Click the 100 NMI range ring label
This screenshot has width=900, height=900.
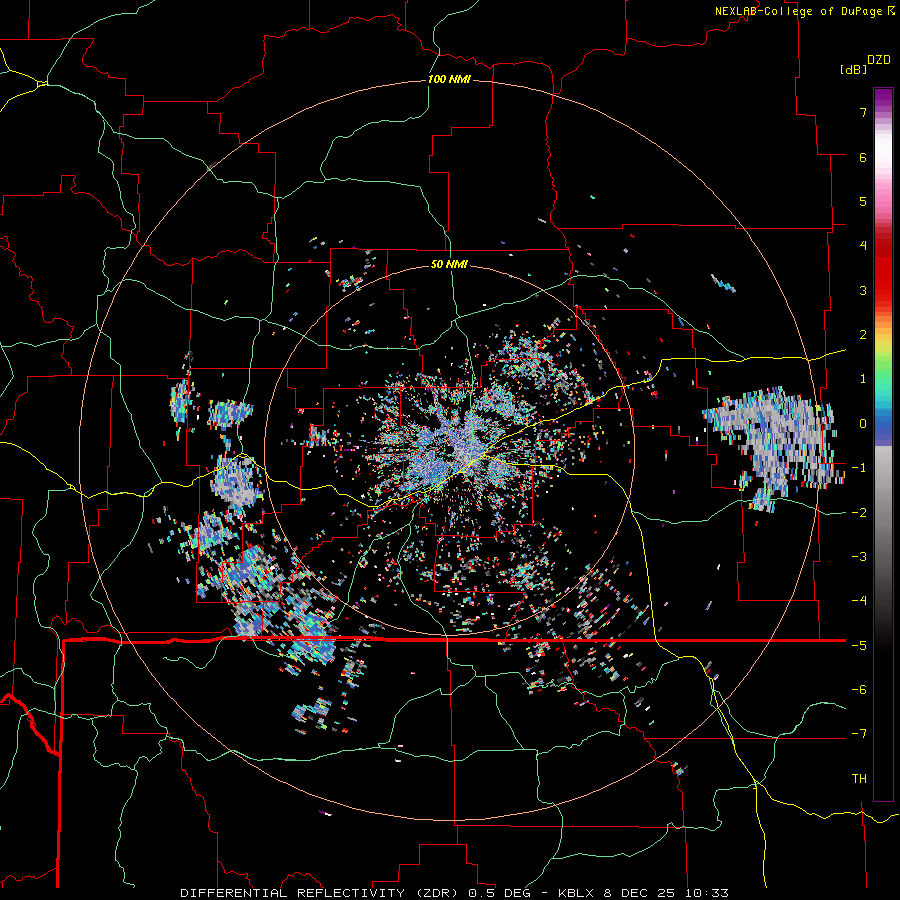(x=449, y=79)
